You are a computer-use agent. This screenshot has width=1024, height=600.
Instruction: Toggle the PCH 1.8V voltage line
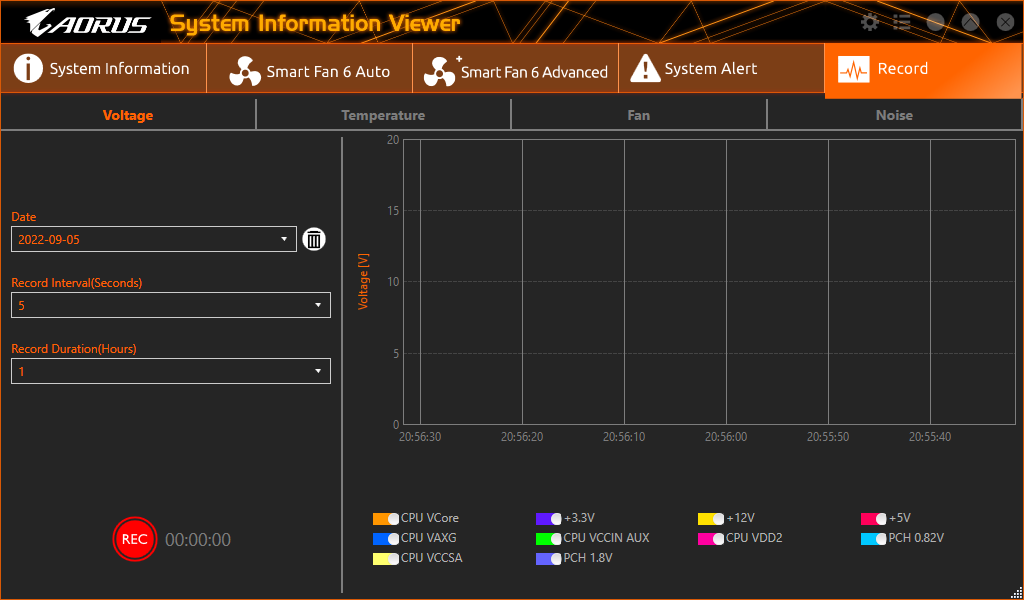pyautogui.click(x=549, y=559)
